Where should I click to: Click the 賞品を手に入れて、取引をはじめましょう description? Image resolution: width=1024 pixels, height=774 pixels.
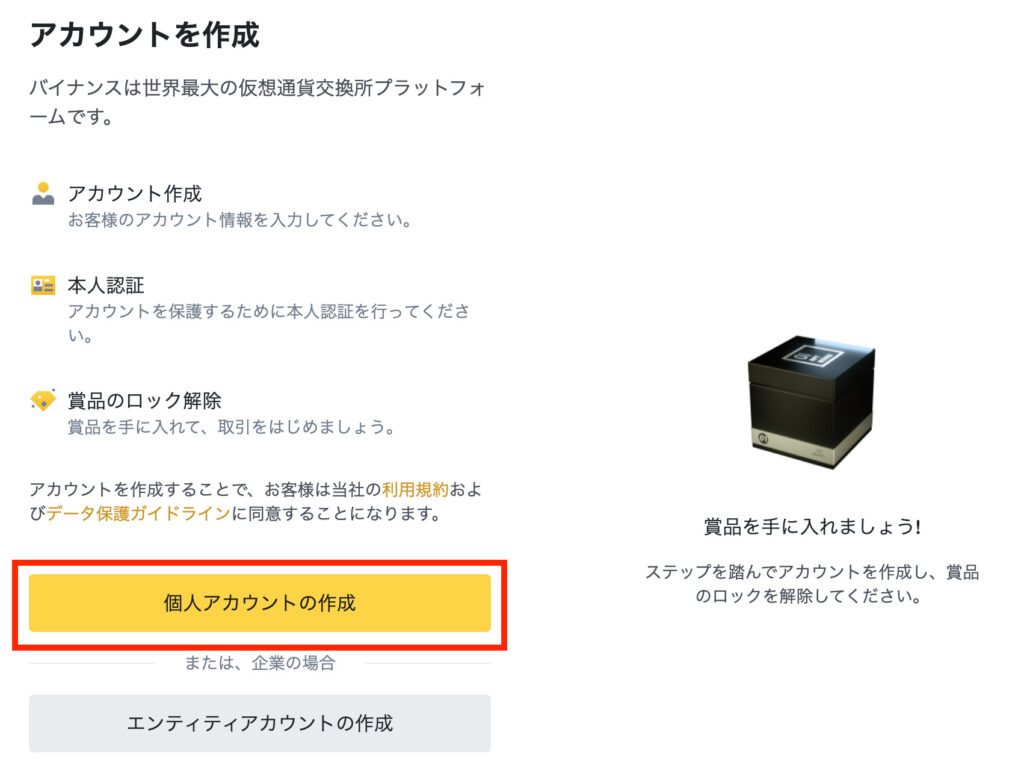231,427
